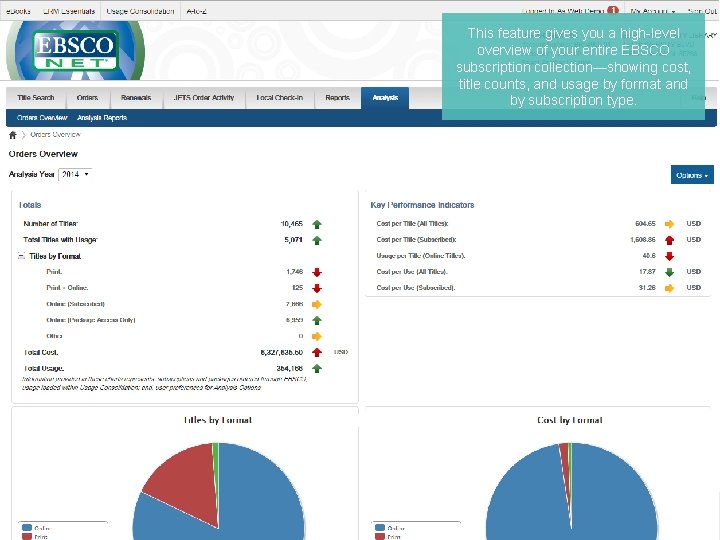Open Analysis Reports in the submenu
This screenshot has width=720, height=540.
tap(102, 118)
